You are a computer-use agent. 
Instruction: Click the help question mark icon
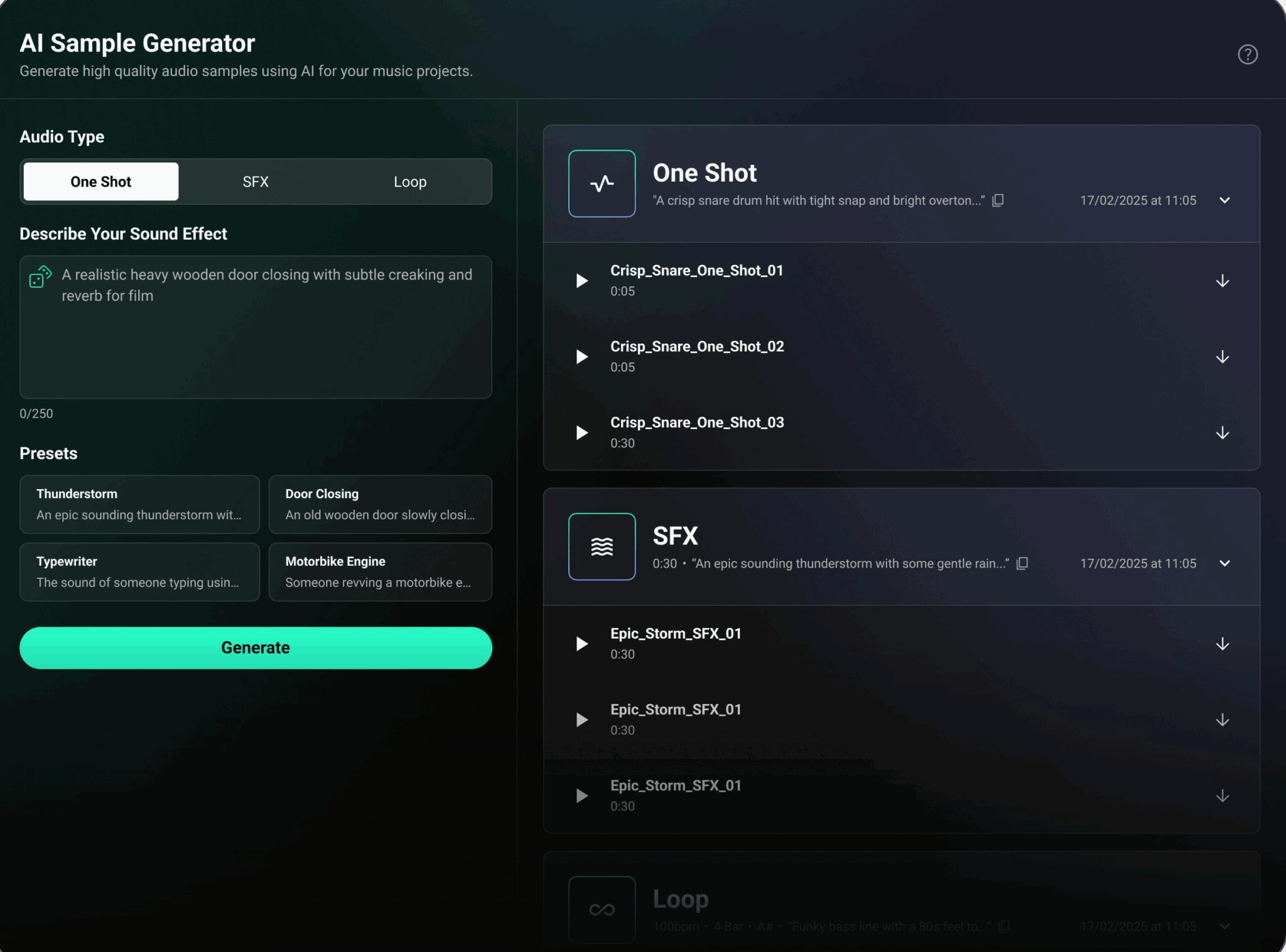1247,55
